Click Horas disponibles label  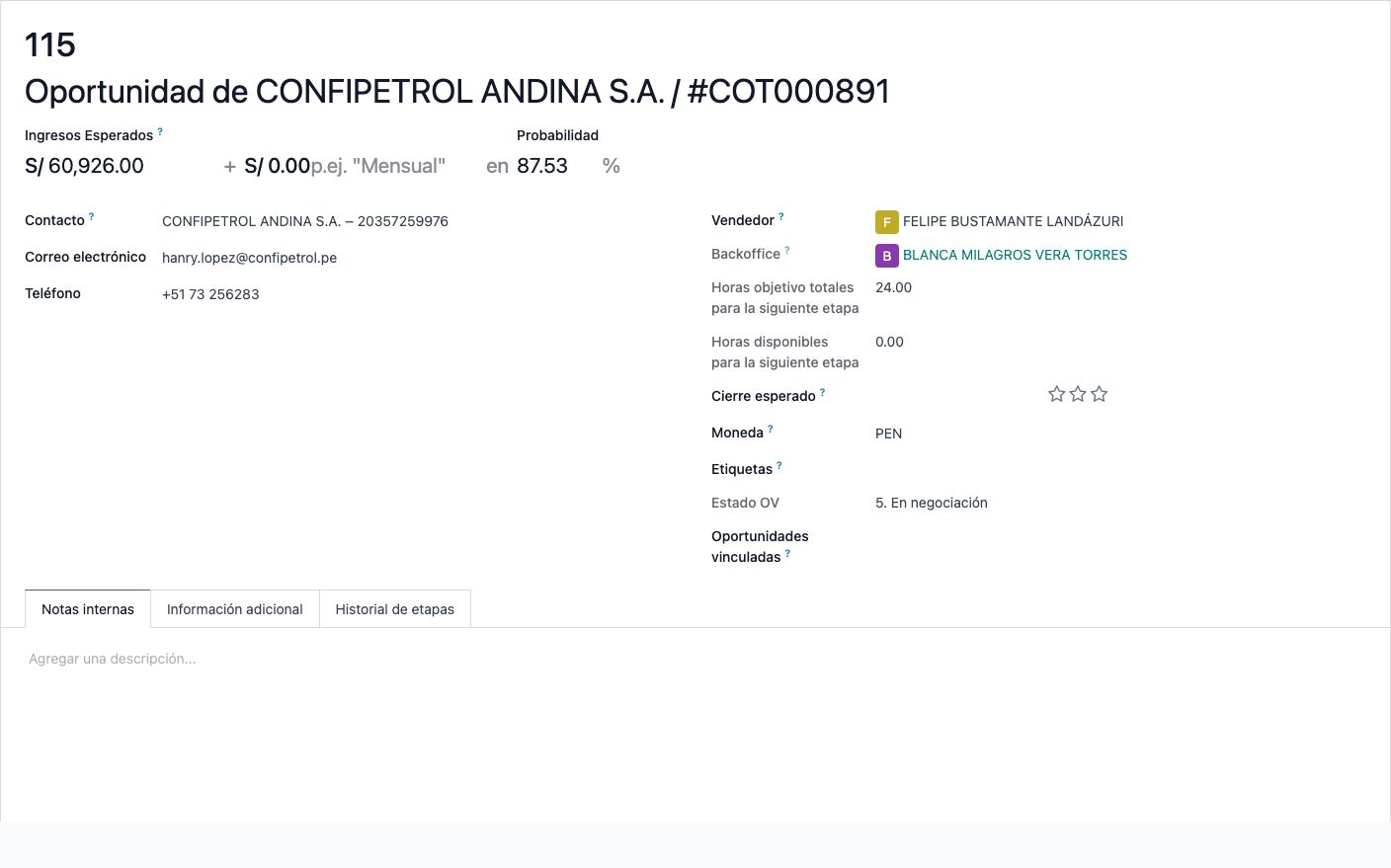[x=785, y=352]
